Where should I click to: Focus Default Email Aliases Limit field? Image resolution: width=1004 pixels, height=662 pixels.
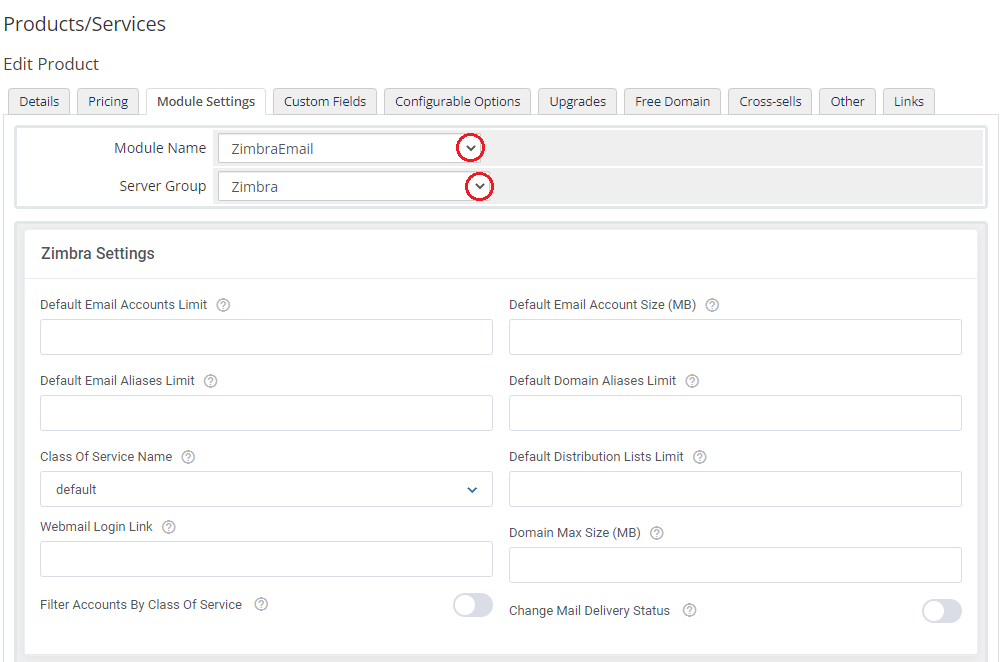pos(266,413)
